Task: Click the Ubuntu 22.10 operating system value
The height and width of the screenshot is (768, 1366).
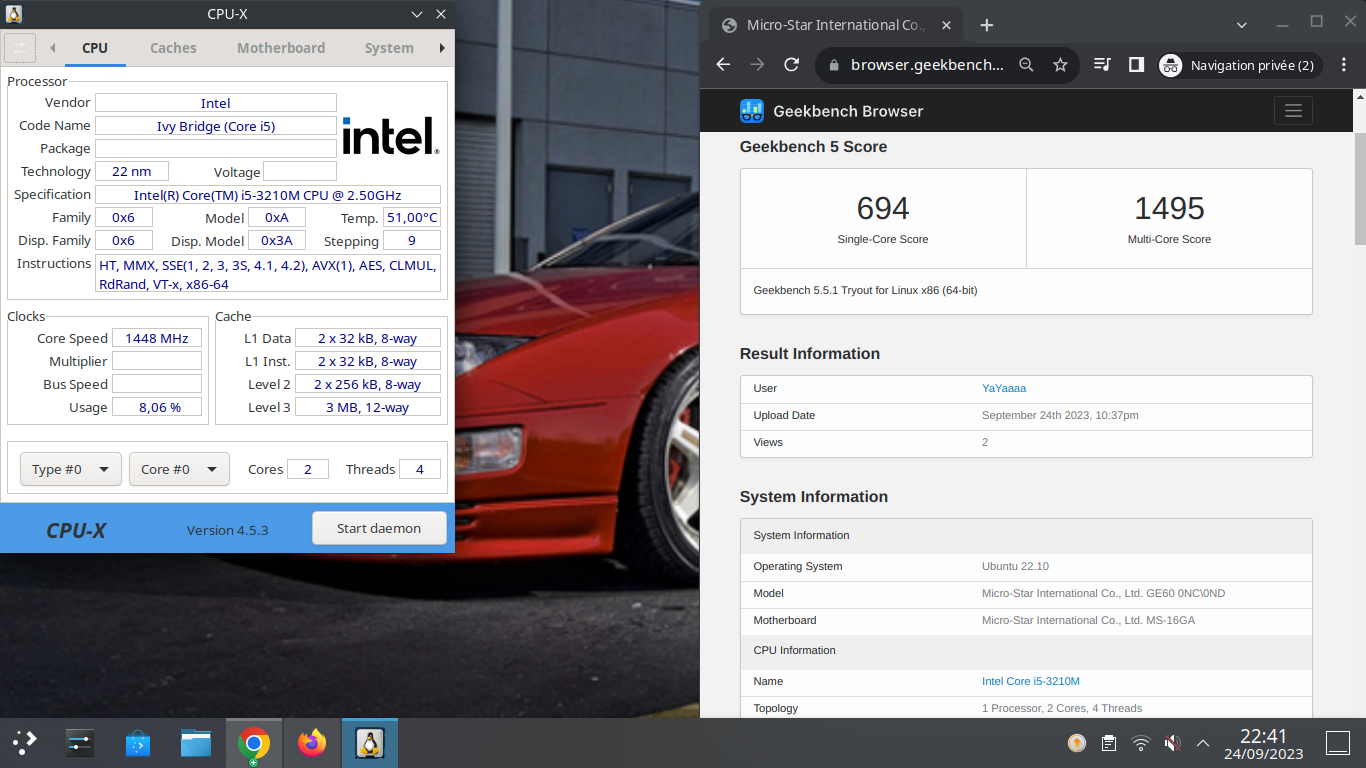Action: [1015, 566]
